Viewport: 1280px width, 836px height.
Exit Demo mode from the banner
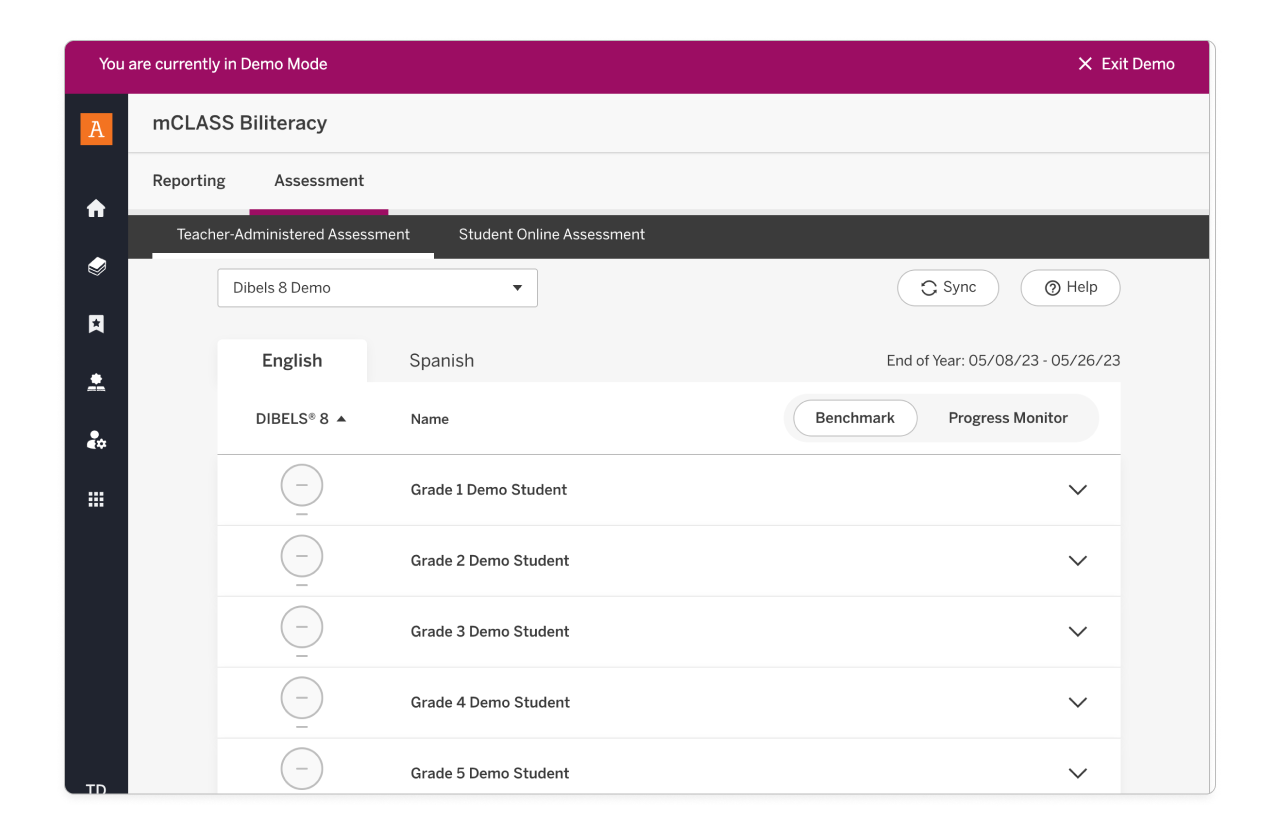[1126, 64]
